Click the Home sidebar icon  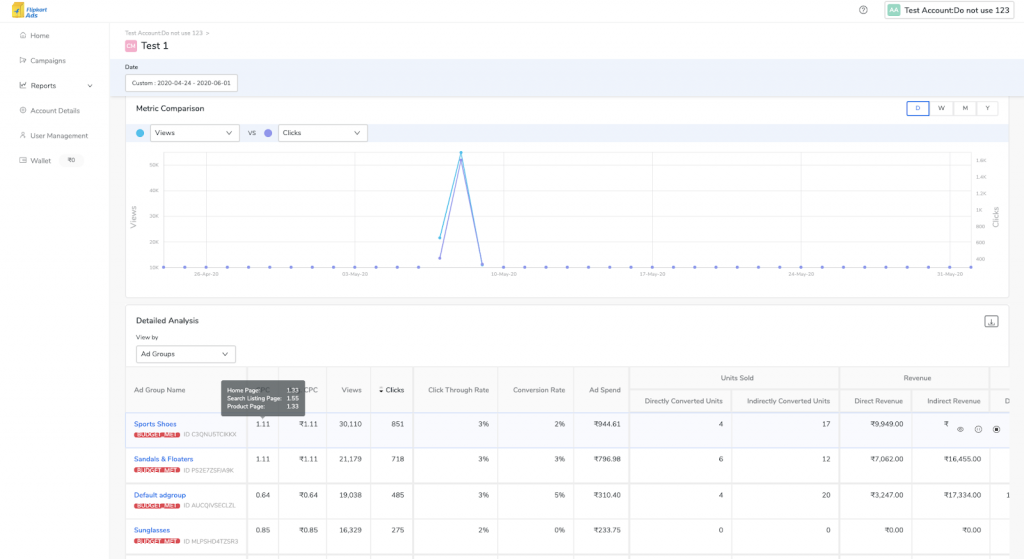pyautogui.click(x=23, y=35)
